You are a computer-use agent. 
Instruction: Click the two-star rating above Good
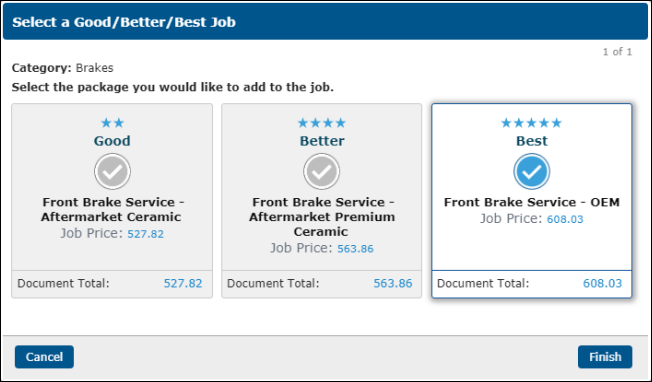[112, 123]
